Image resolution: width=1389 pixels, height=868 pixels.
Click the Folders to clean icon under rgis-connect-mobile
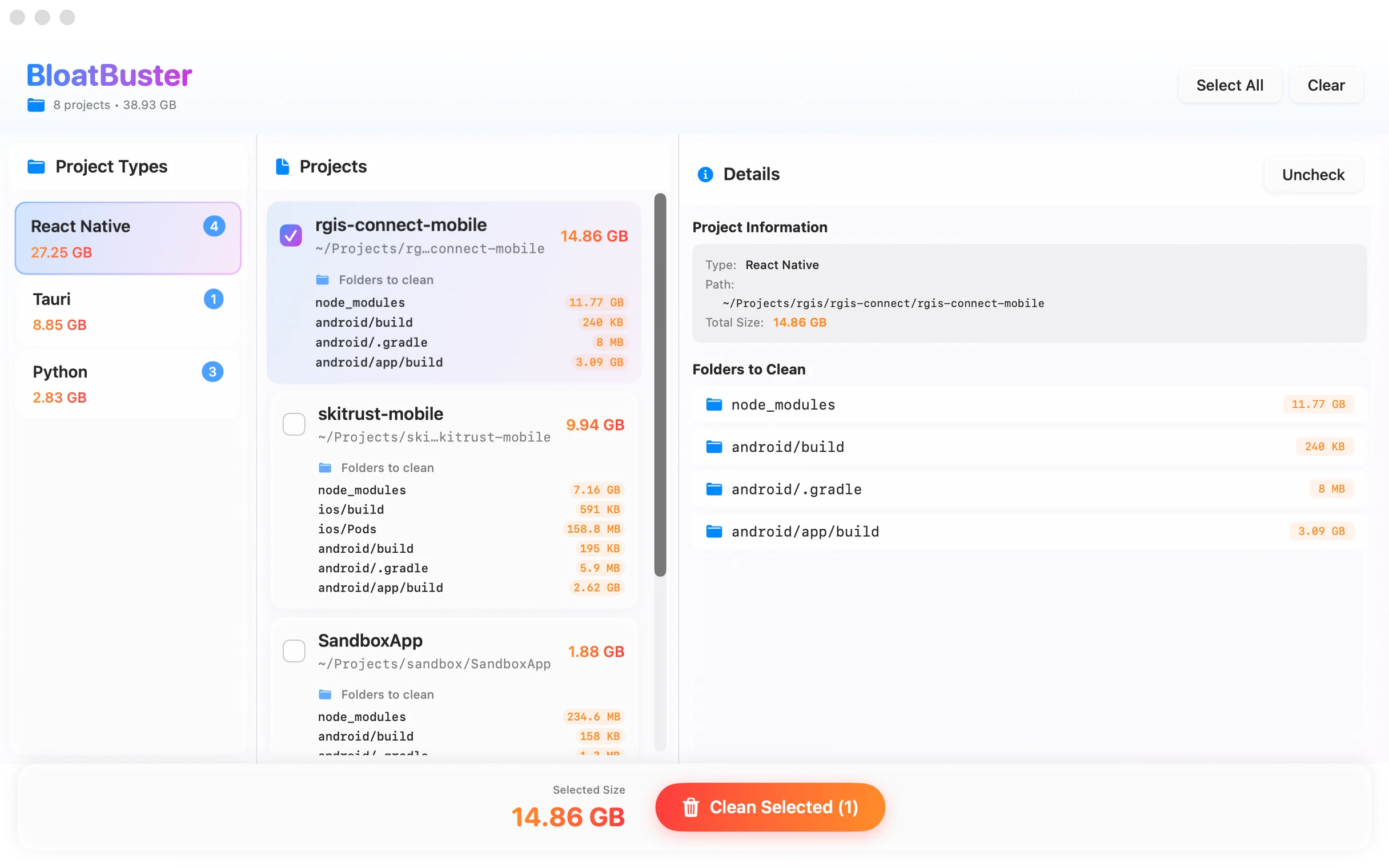coord(324,280)
